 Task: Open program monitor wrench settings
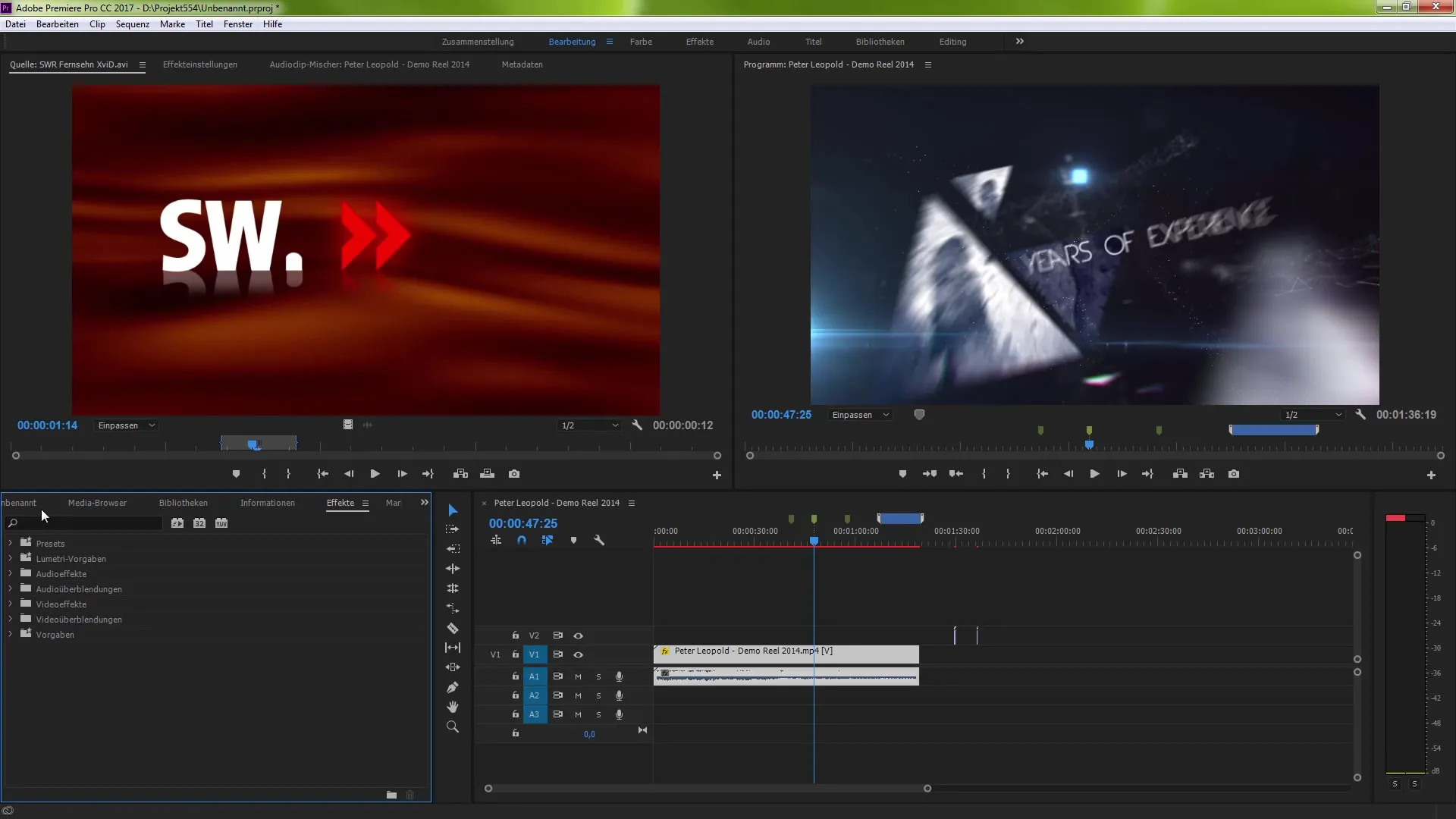click(x=1360, y=415)
